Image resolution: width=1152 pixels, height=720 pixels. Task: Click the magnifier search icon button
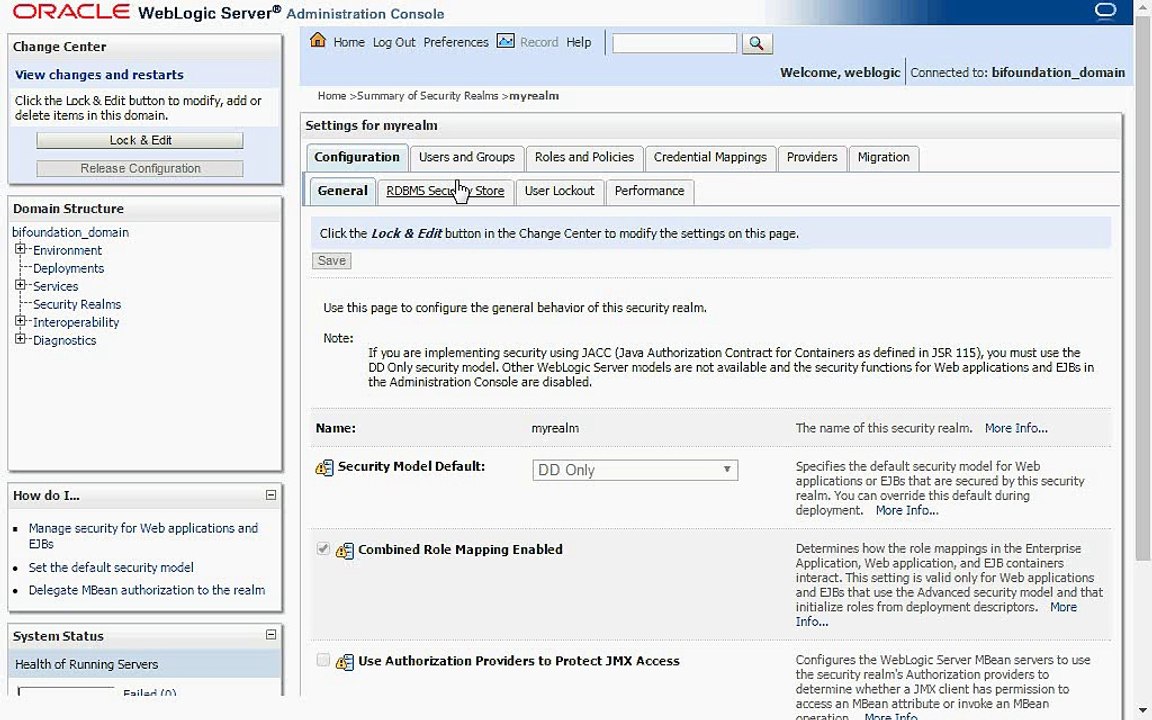click(757, 43)
